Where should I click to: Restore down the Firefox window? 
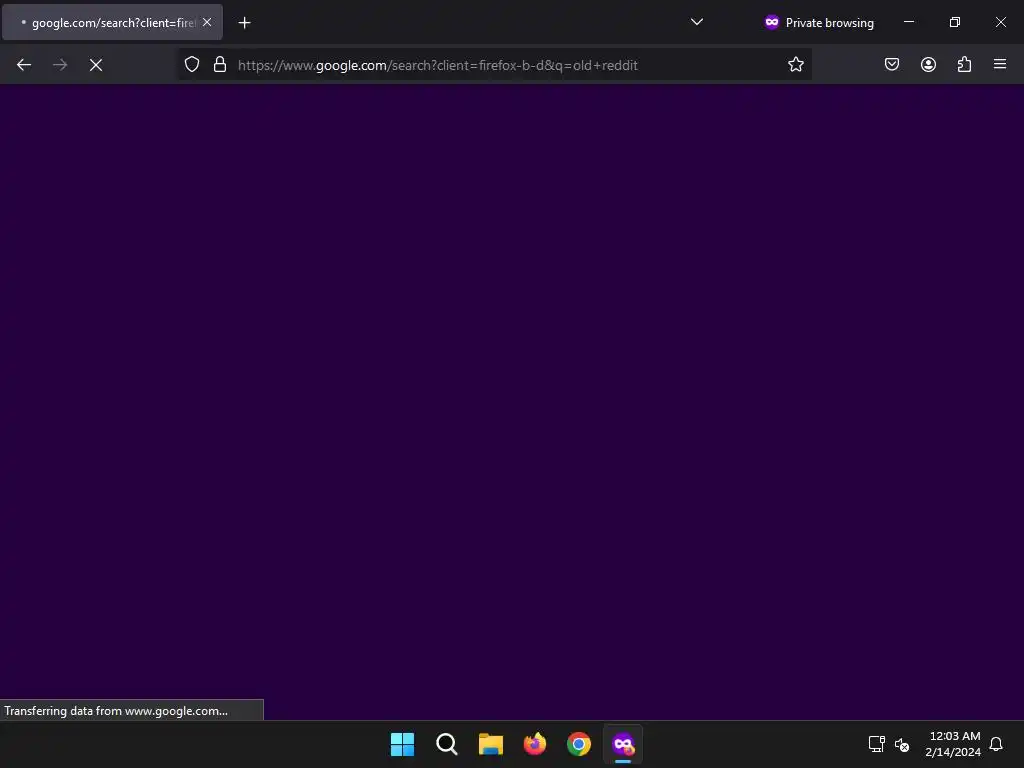tap(955, 22)
